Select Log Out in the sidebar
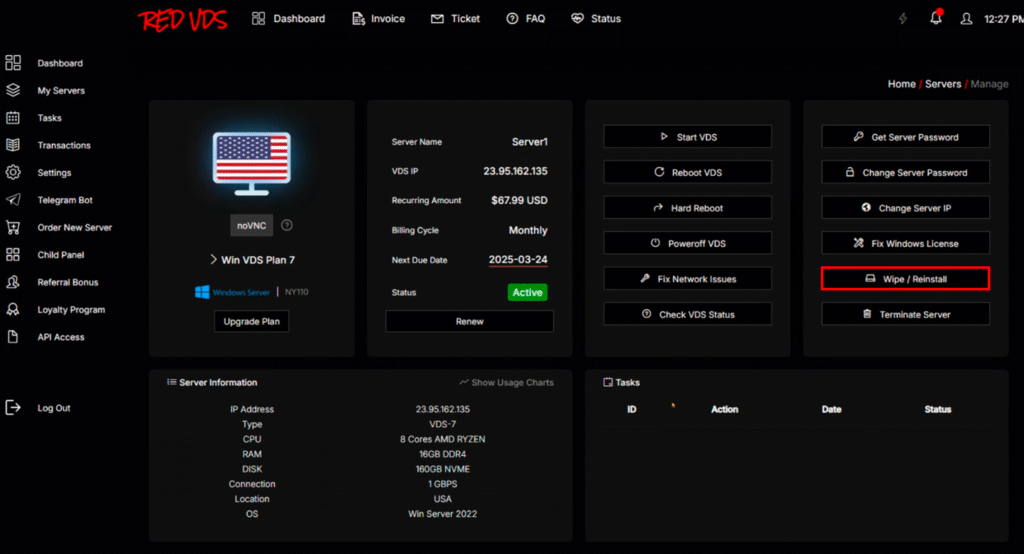The height and width of the screenshot is (554, 1024). pos(54,408)
